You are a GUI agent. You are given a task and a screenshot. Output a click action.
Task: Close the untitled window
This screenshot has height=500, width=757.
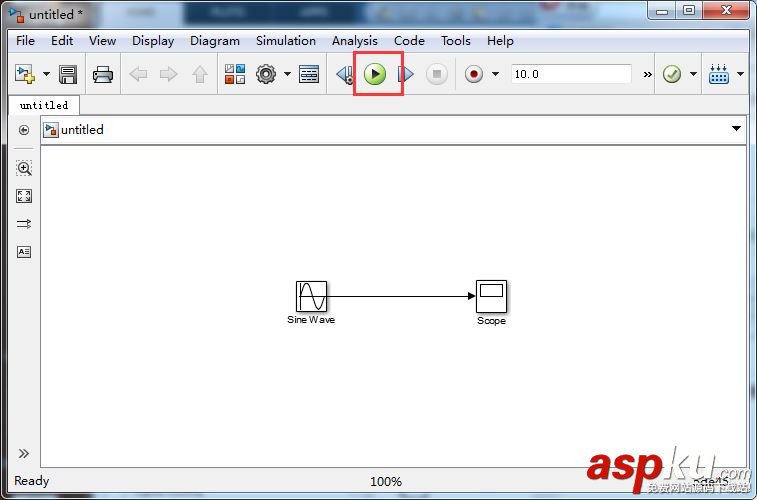click(726, 11)
